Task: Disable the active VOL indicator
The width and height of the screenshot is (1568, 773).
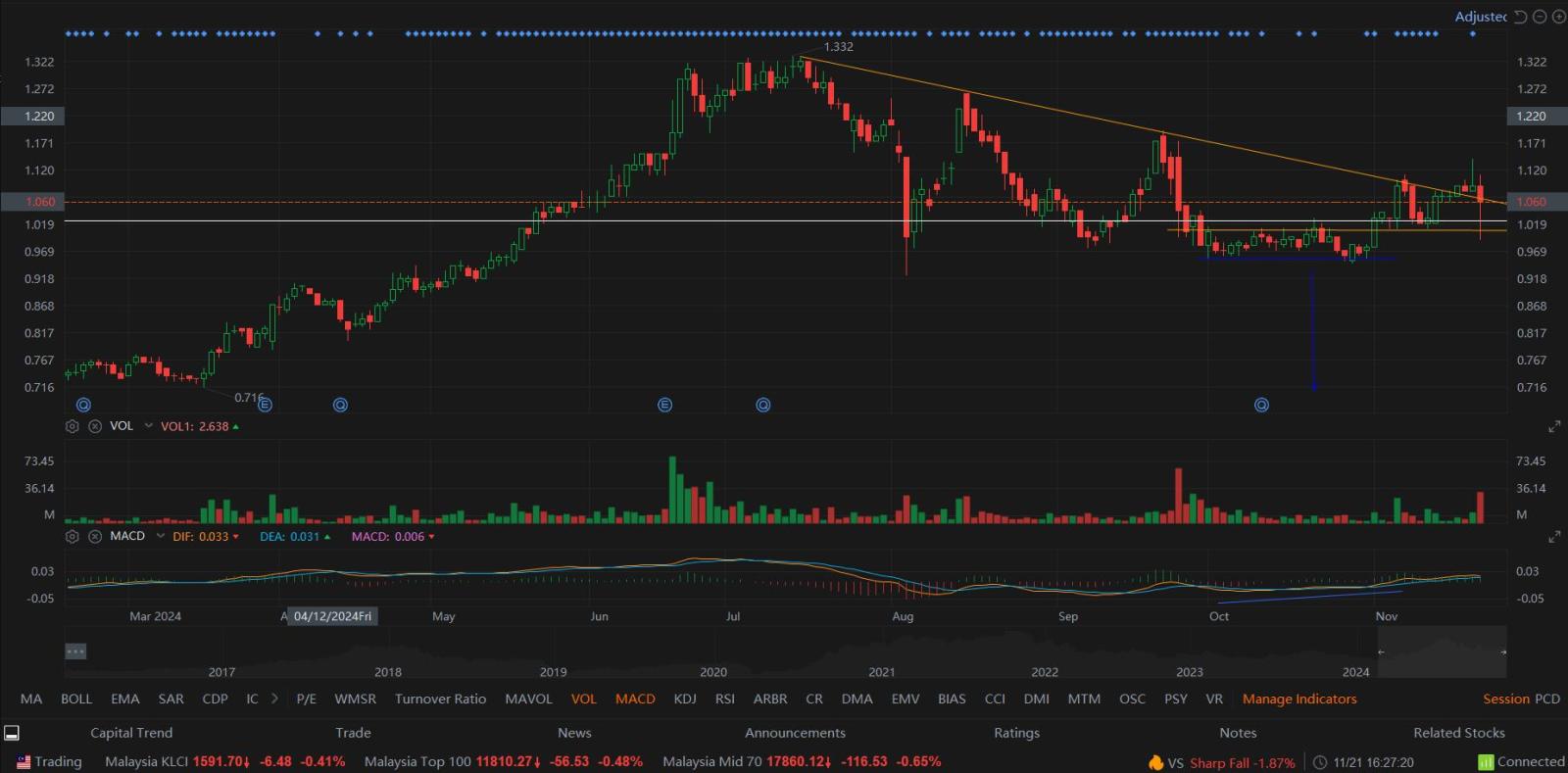Action: [584, 700]
